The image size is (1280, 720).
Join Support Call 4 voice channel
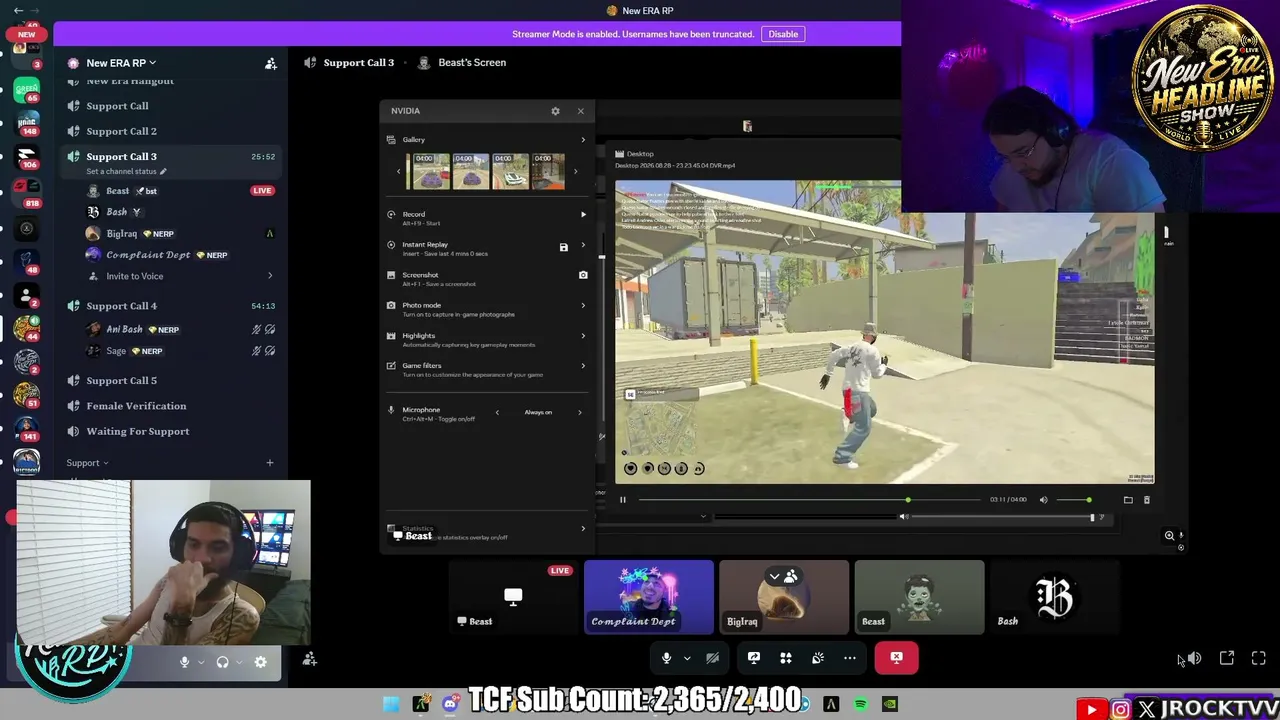[121, 306]
